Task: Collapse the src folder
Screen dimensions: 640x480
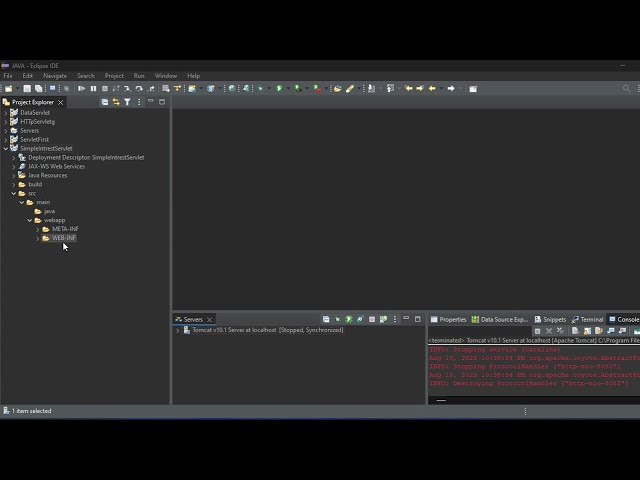Action: pyautogui.click(x=13, y=193)
